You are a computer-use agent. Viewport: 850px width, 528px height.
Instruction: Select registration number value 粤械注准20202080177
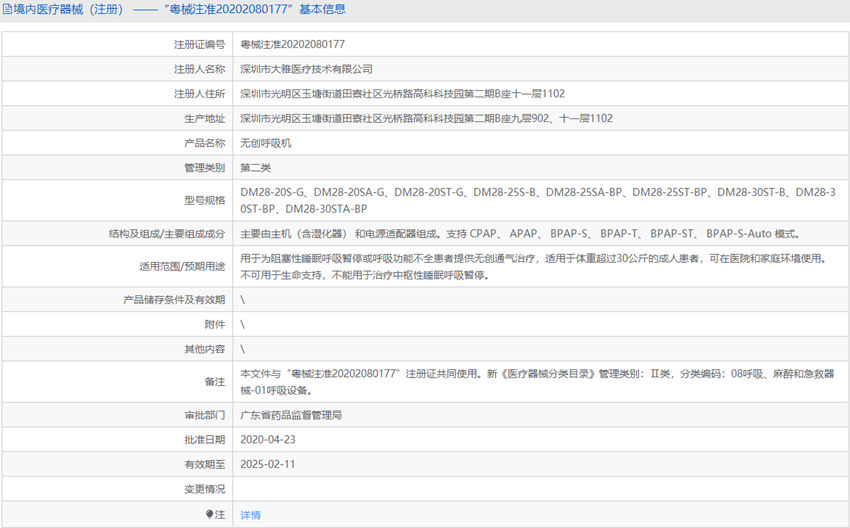click(293, 44)
